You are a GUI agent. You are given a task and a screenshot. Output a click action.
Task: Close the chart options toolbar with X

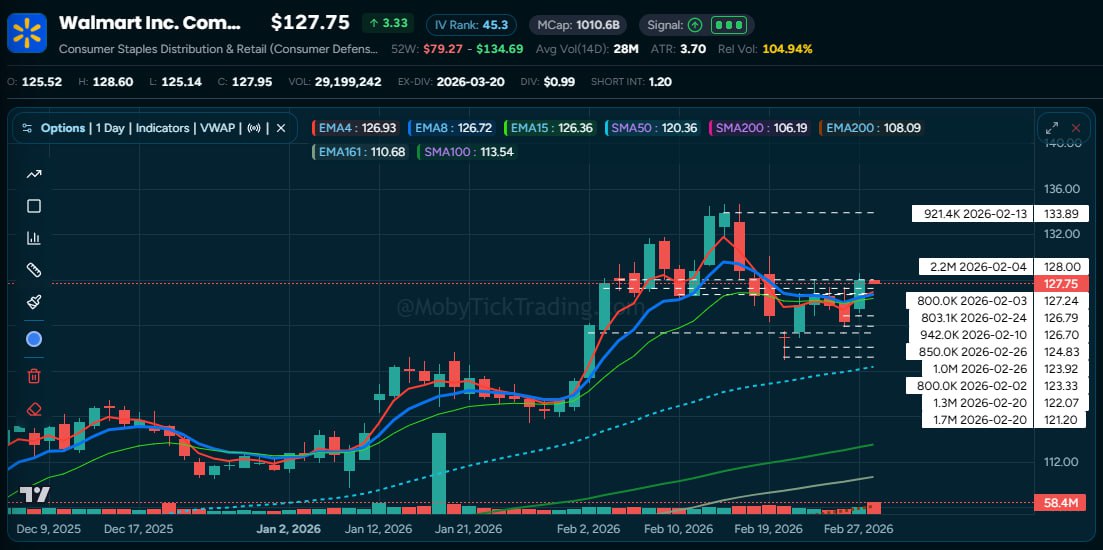click(x=281, y=128)
